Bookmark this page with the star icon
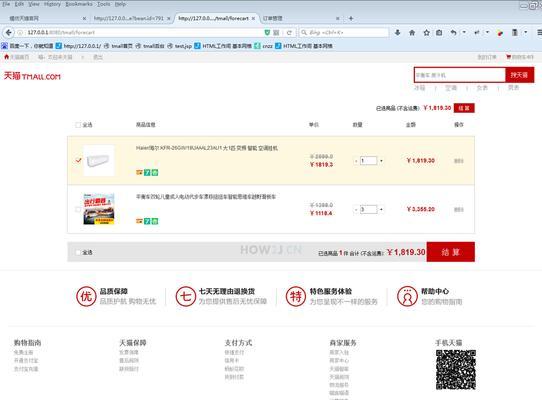The height and width of the screenshot is (400, 542). coord(427,32)
